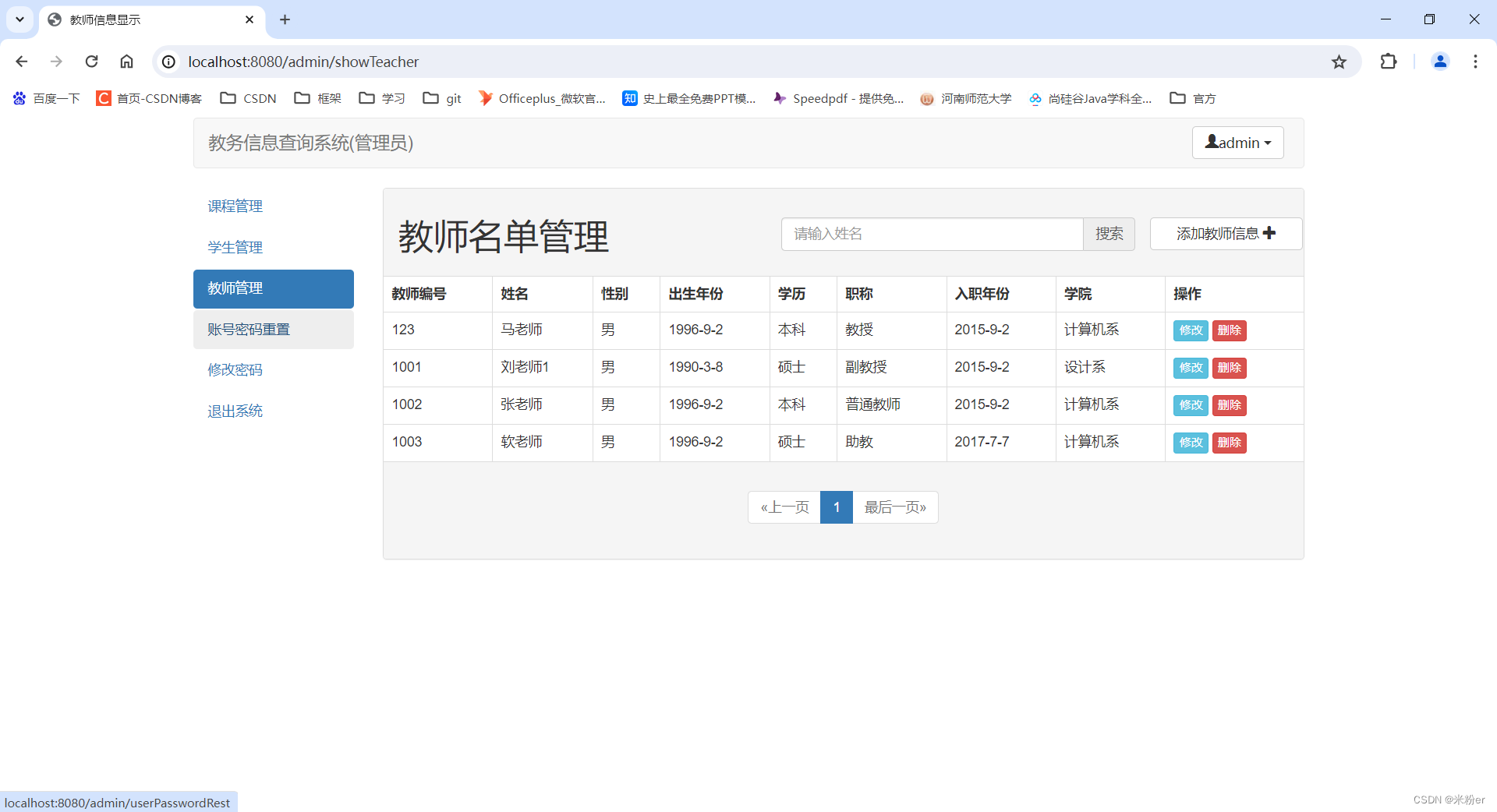Select 教师管理 in sidebar
The image size is (1497, 812).
(274, 288)
